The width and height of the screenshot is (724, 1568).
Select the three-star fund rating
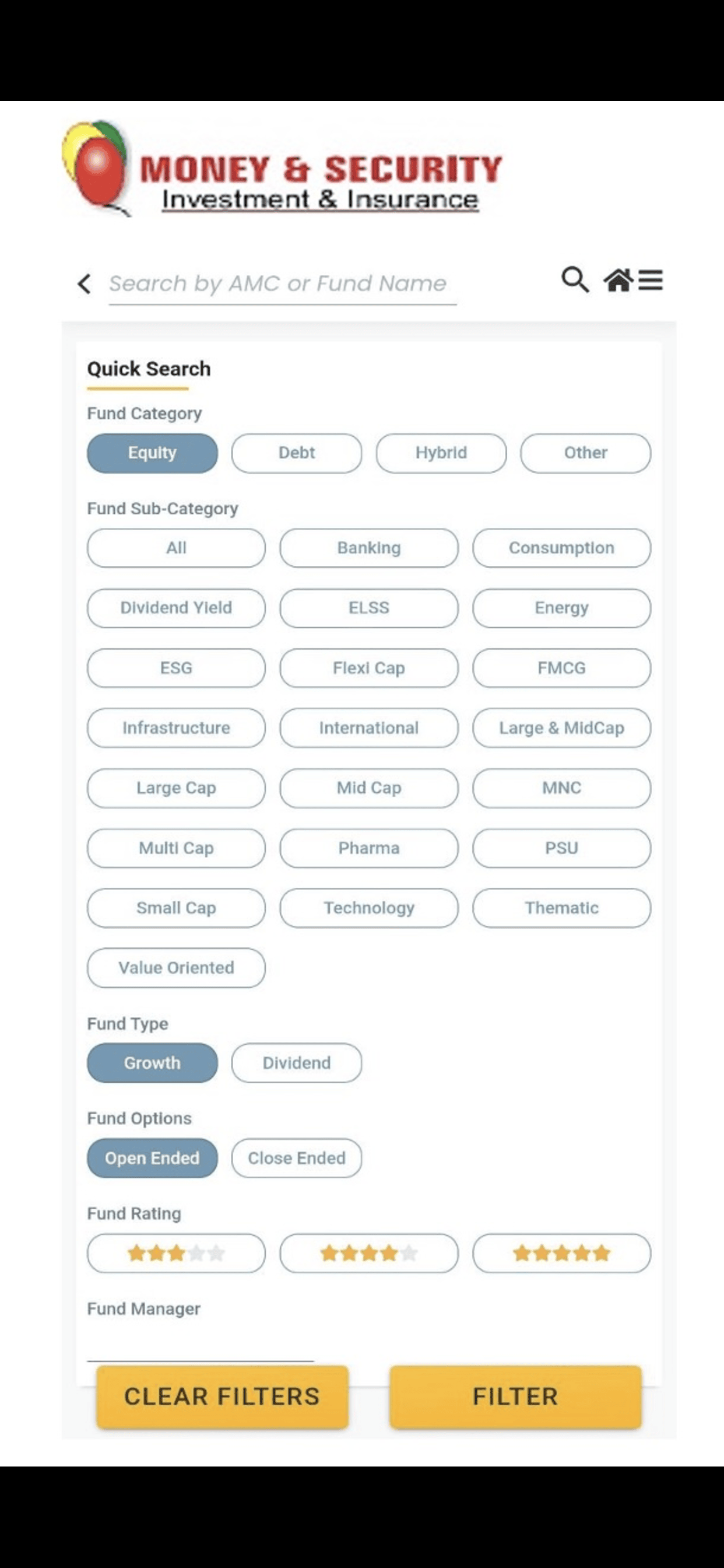pos(177,1254)
